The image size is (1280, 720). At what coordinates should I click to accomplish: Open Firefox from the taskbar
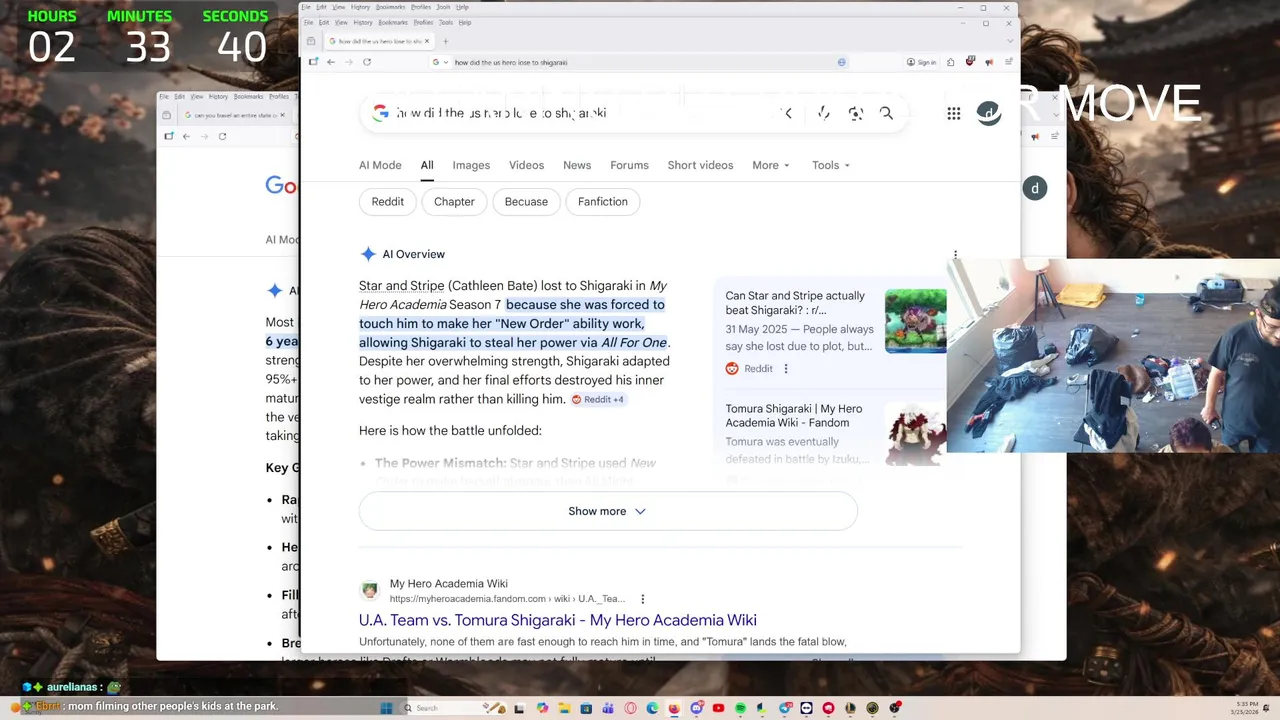coord(674,708)
